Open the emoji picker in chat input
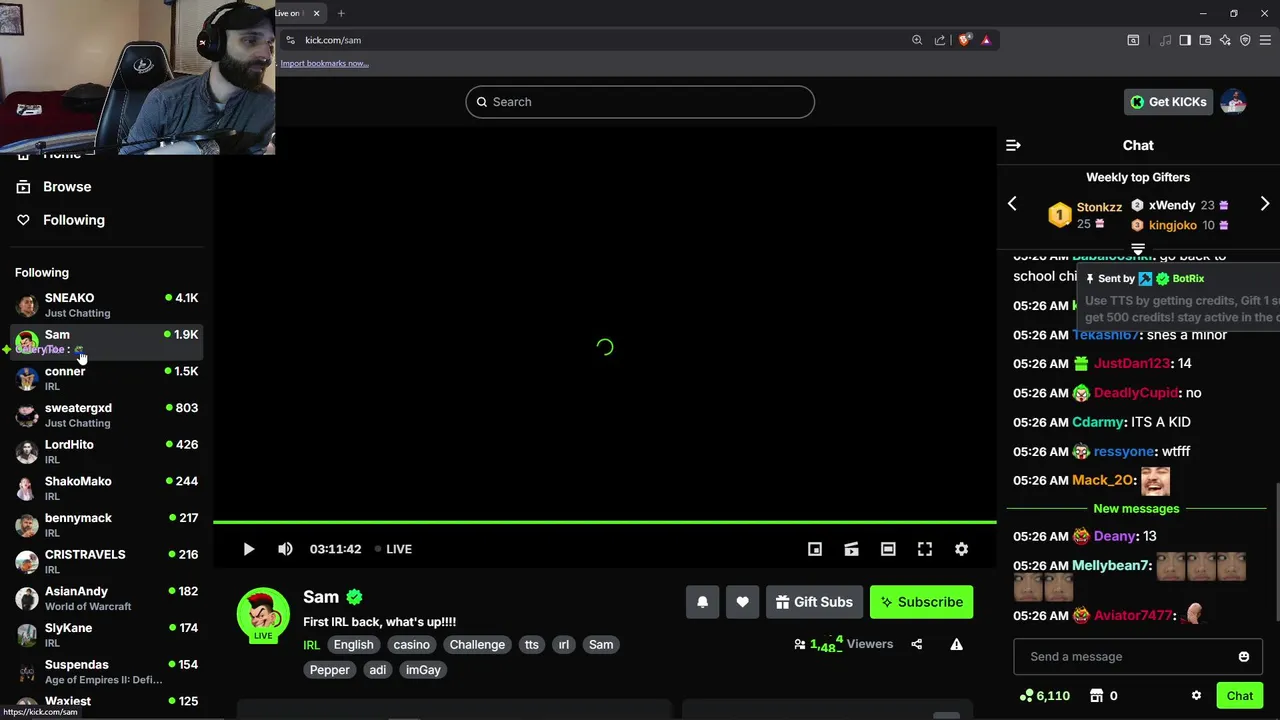The height and width of the screenshot is (720, 1280). tap(1244, 657)
